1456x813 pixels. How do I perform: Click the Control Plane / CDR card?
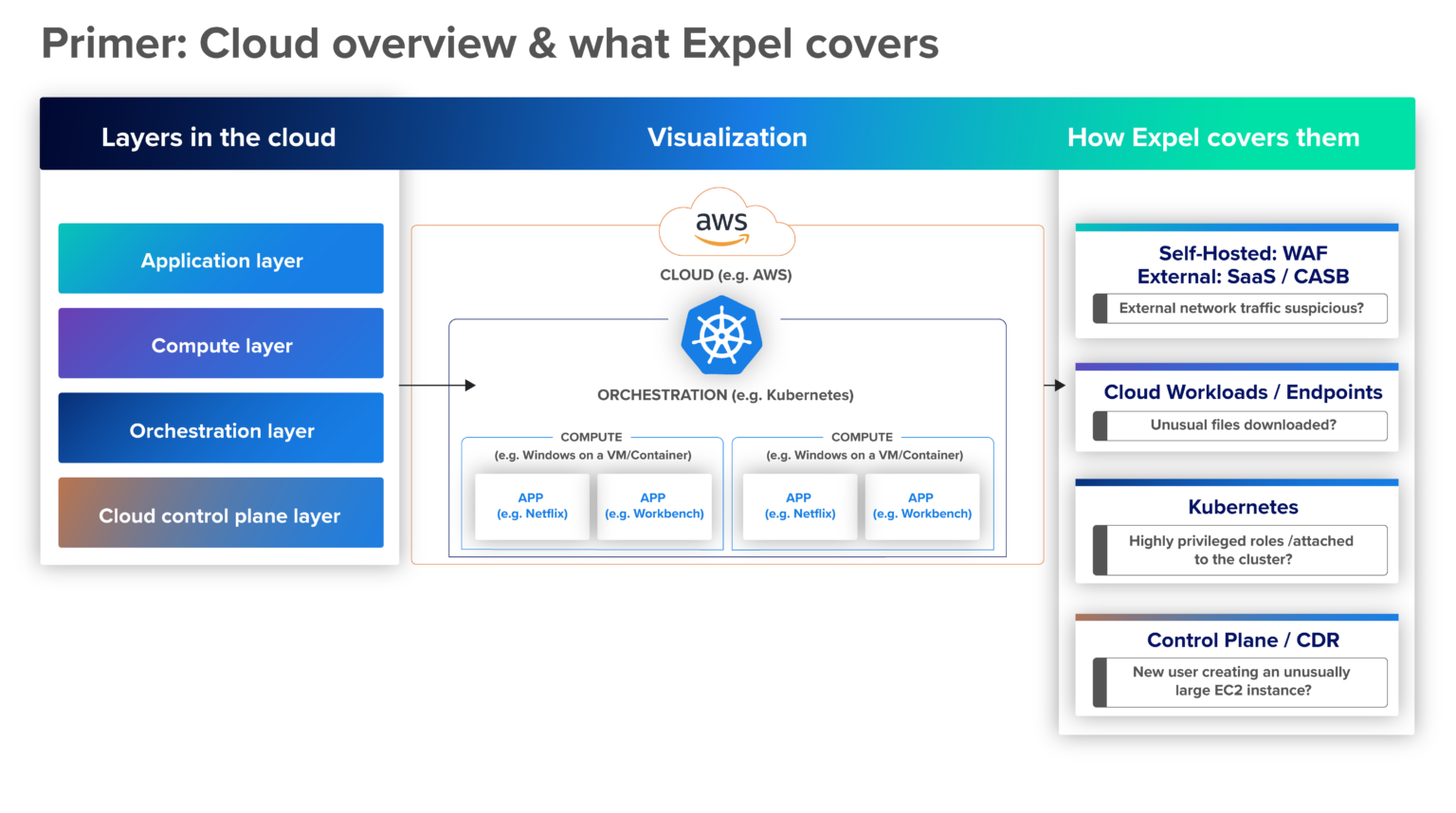click(x=1237, y=663)
